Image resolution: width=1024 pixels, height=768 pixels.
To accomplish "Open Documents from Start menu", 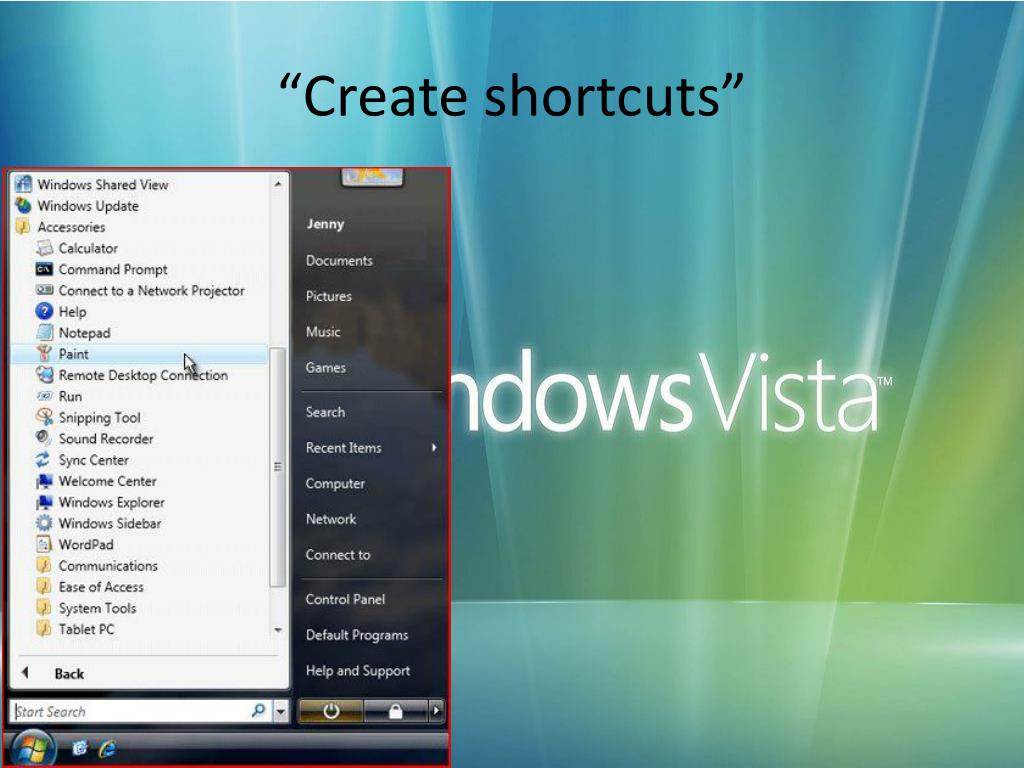I will [339, 261].
